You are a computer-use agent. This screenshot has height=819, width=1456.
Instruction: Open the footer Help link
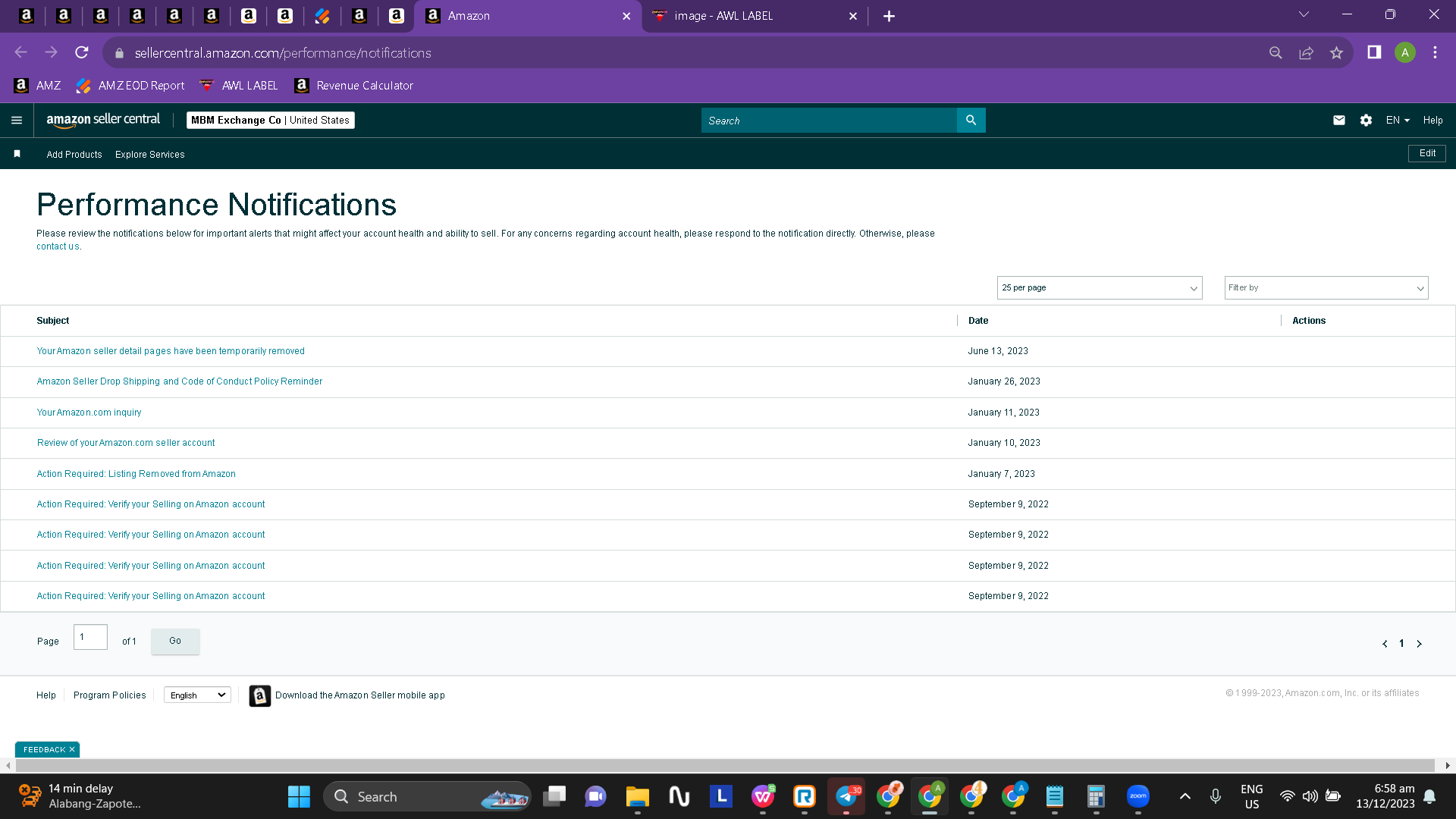[46, 695]
